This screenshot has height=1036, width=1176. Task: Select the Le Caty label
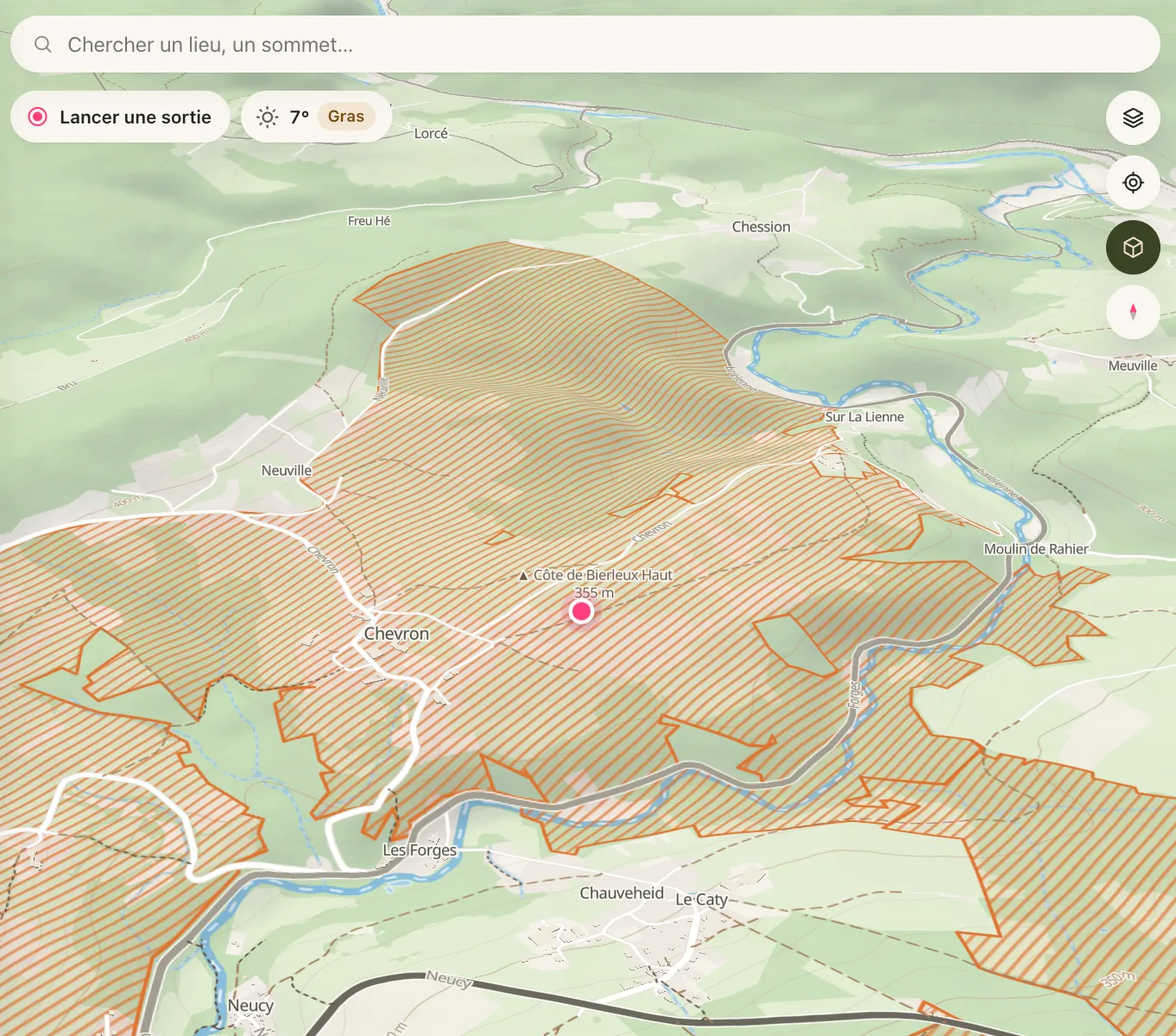pyautogui.click(x=701, y=900)
